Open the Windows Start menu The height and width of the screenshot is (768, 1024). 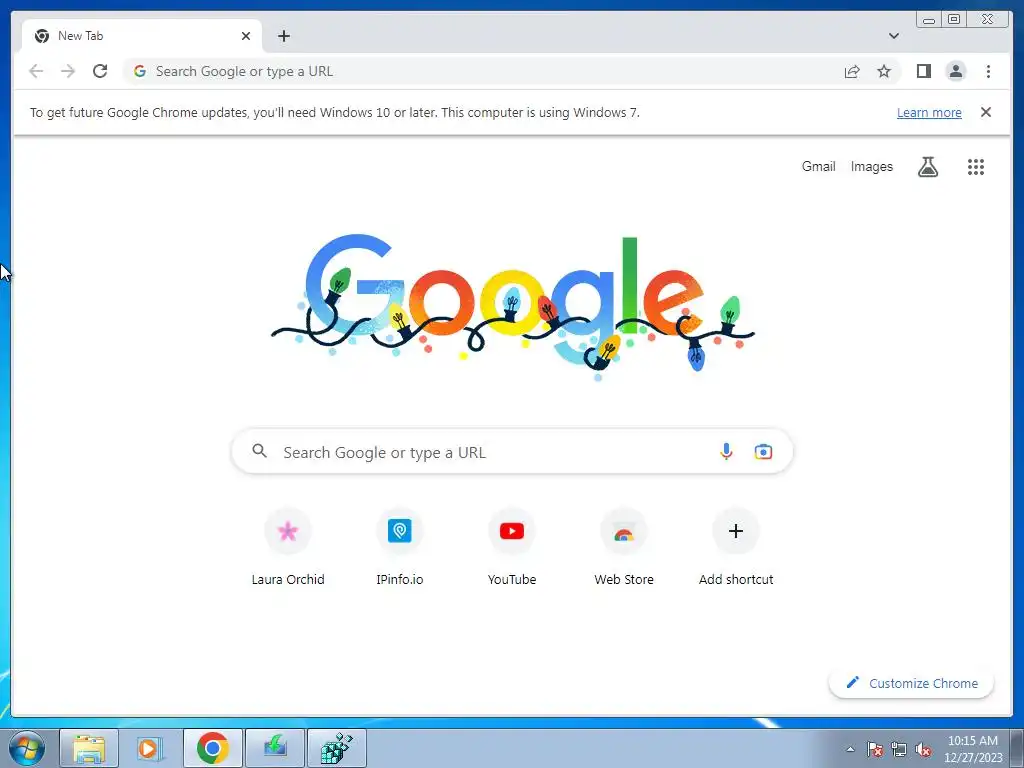[x=27, y=748]
